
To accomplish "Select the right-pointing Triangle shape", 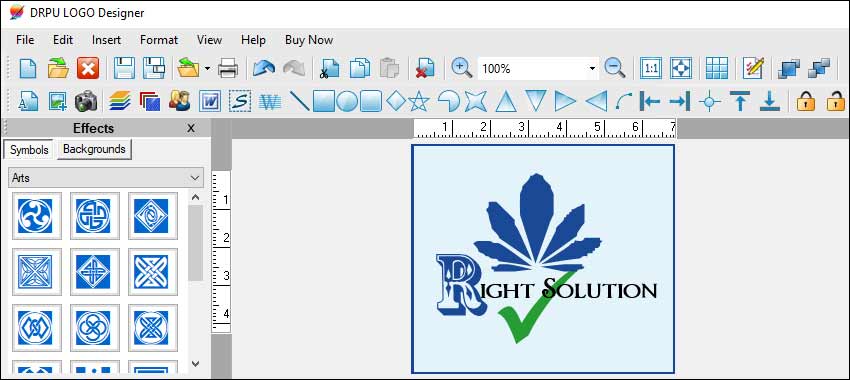I will pos(565,101).
